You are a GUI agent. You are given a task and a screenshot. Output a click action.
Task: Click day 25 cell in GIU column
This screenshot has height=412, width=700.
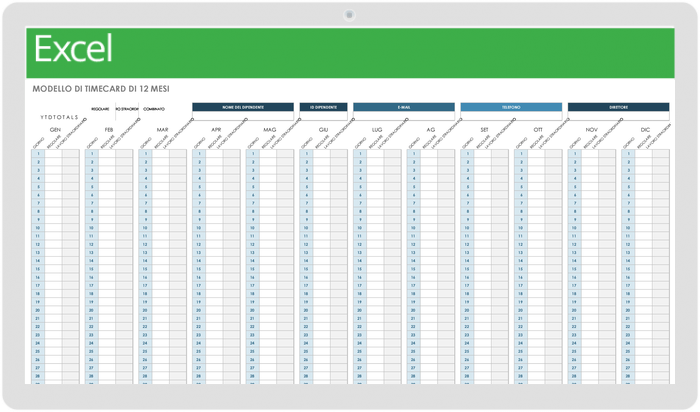pyautogui.click(x=306, y=352)
